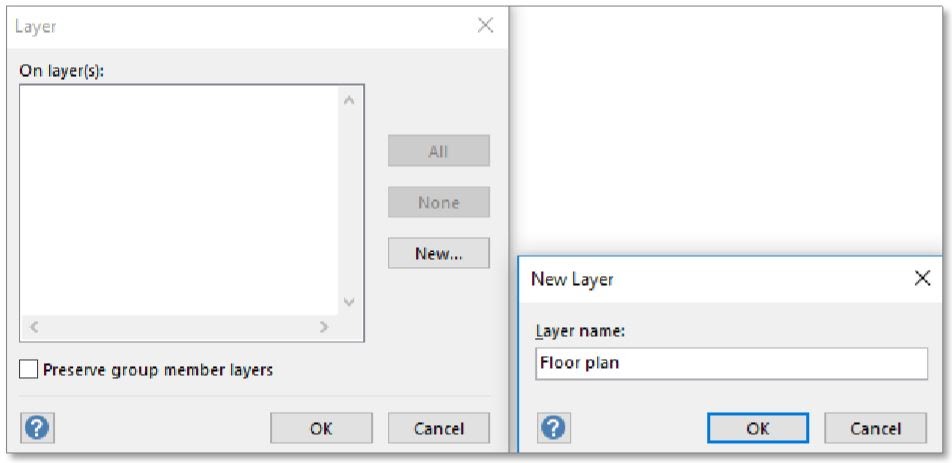Click Cancel in the Layer dialog
Screen dimensions: 952x463
pos(439,428)
